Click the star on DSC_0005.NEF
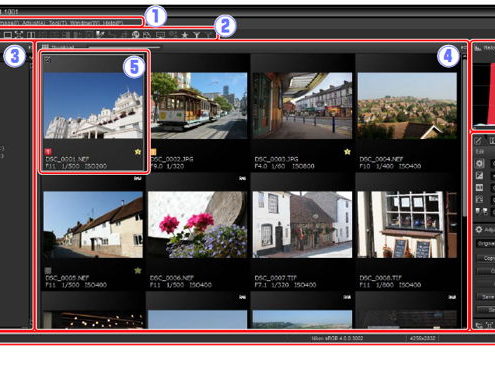This screenshot has width=495, height=365. [138, 271]
